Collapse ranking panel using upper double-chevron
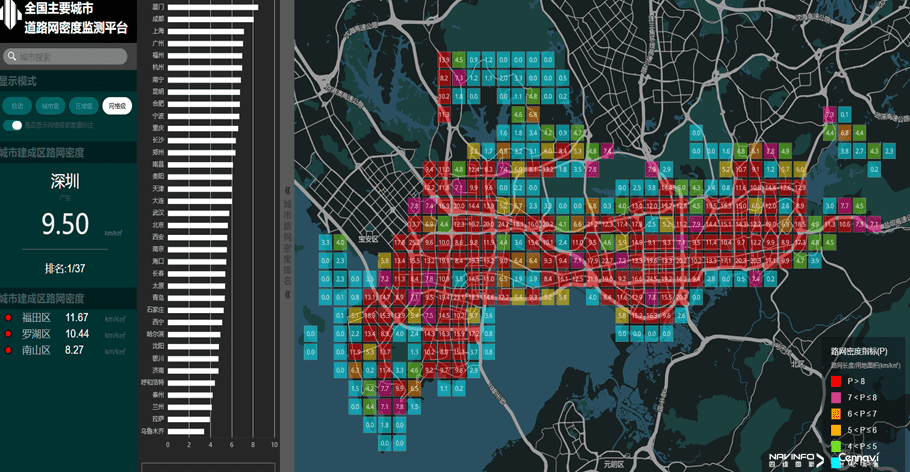 pyautogui.click(x=288, y=189)
